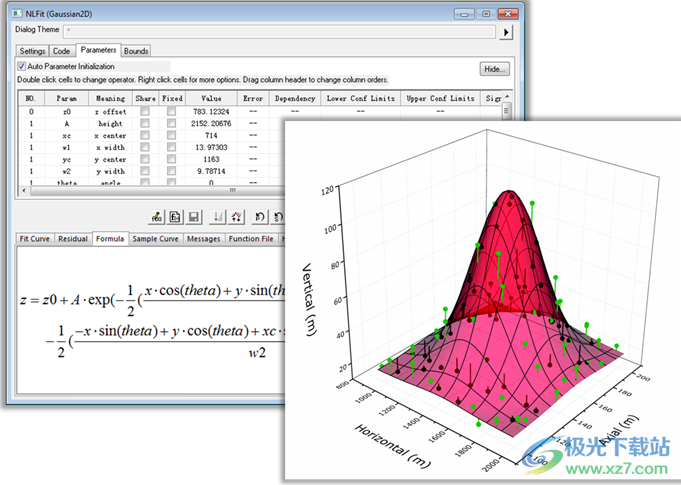The image size is (681, 485).
Task: Open the Bounds tab
Action: (x=136, y=51)
